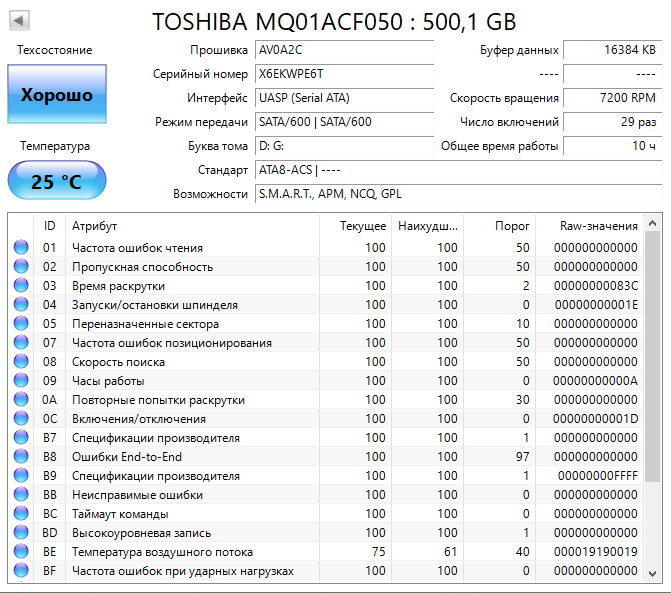Click the status orb for Скорость поиска
This screenshot has height=593, width=671.
pos(21,362)
